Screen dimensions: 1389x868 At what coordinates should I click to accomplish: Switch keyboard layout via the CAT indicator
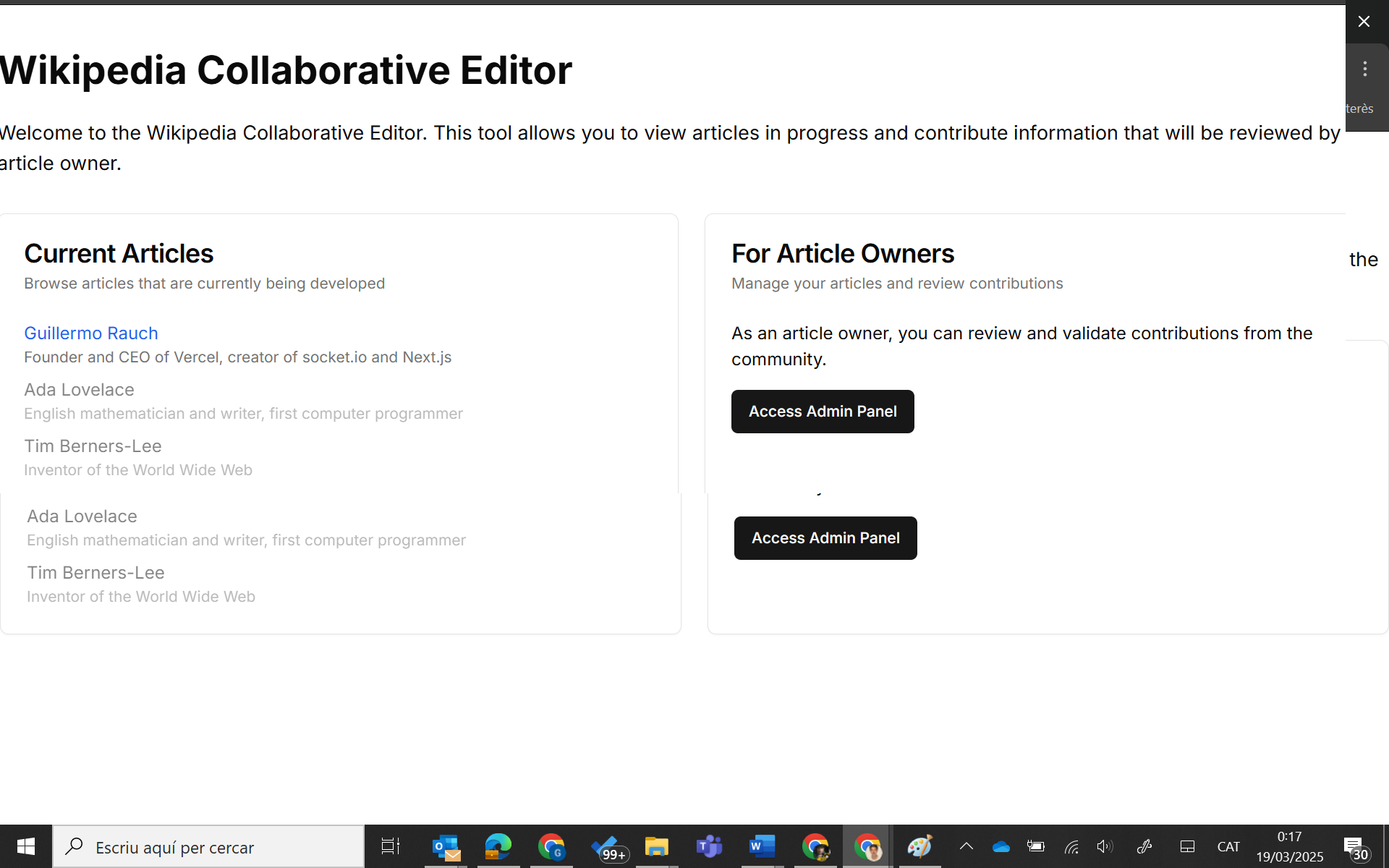pyautogui.click(x=1229, y=846)
